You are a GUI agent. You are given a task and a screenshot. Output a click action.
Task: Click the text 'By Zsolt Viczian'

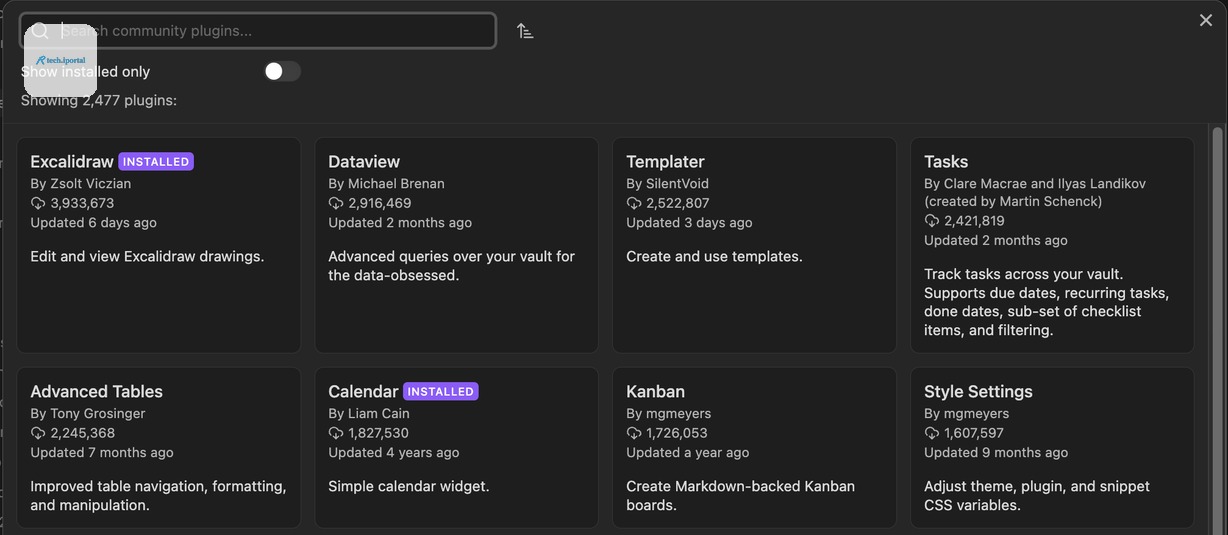coord(81,184)
